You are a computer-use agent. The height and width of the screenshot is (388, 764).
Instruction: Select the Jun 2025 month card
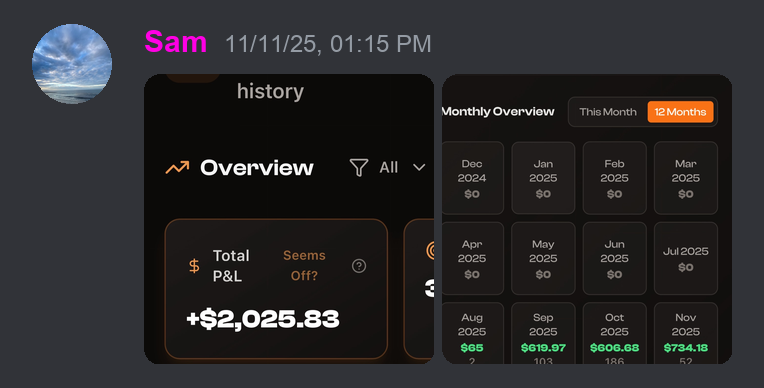coord(614,258)
